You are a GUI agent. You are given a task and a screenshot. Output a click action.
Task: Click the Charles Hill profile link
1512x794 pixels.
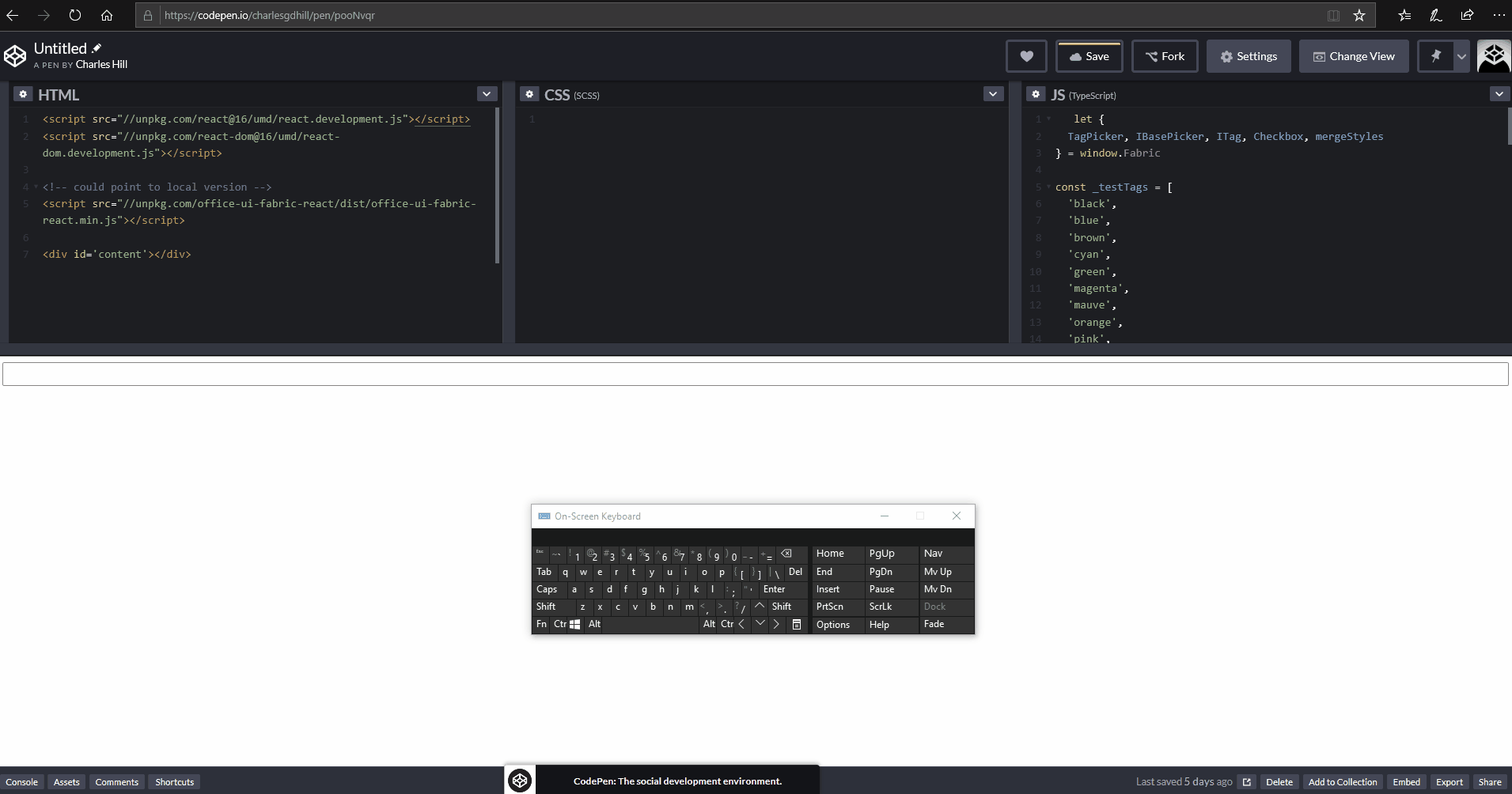pyautogui.click(x=102, y=65)
